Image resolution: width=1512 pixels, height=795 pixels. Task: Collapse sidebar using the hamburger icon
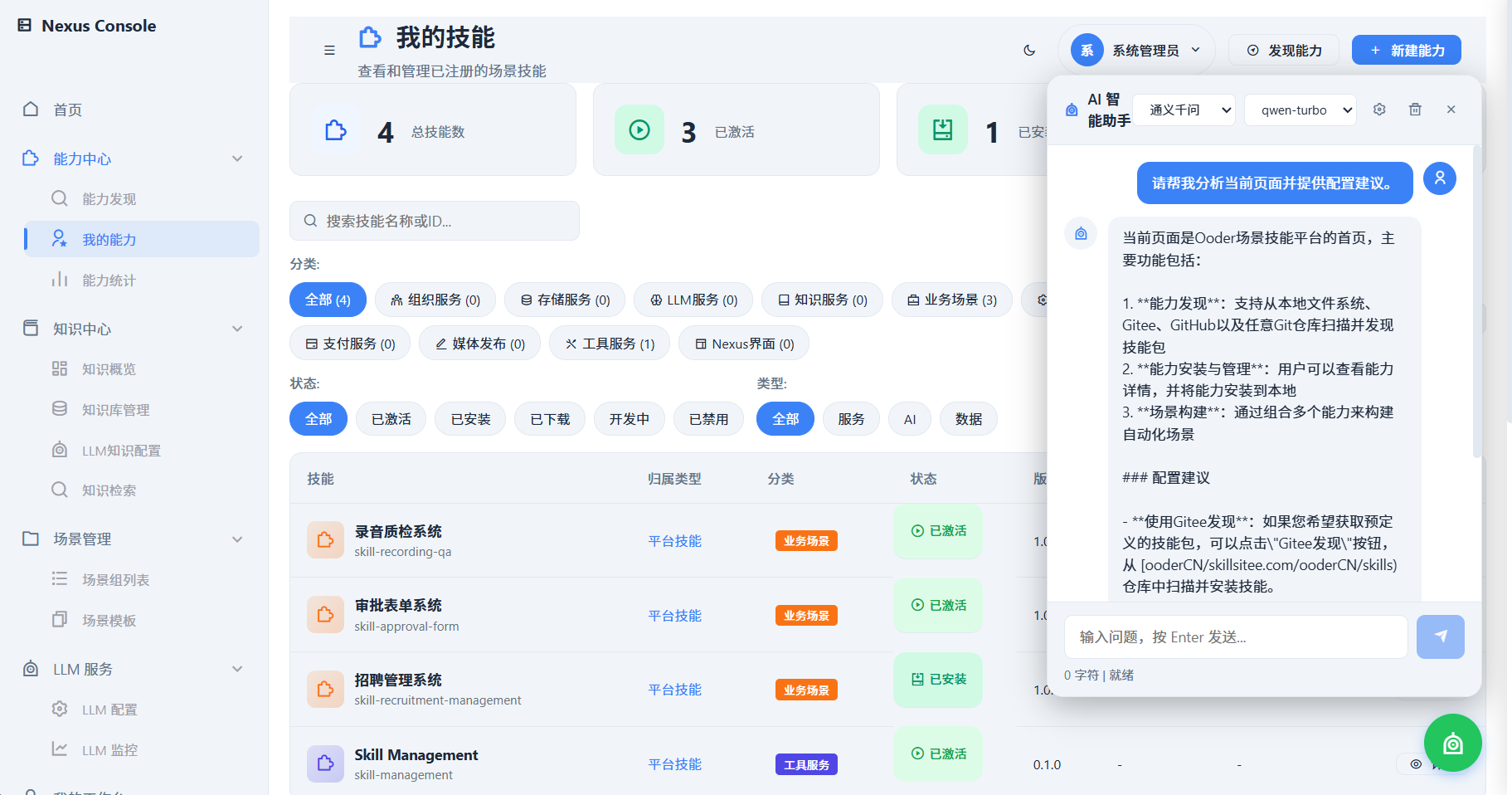[x=329, y=50]
